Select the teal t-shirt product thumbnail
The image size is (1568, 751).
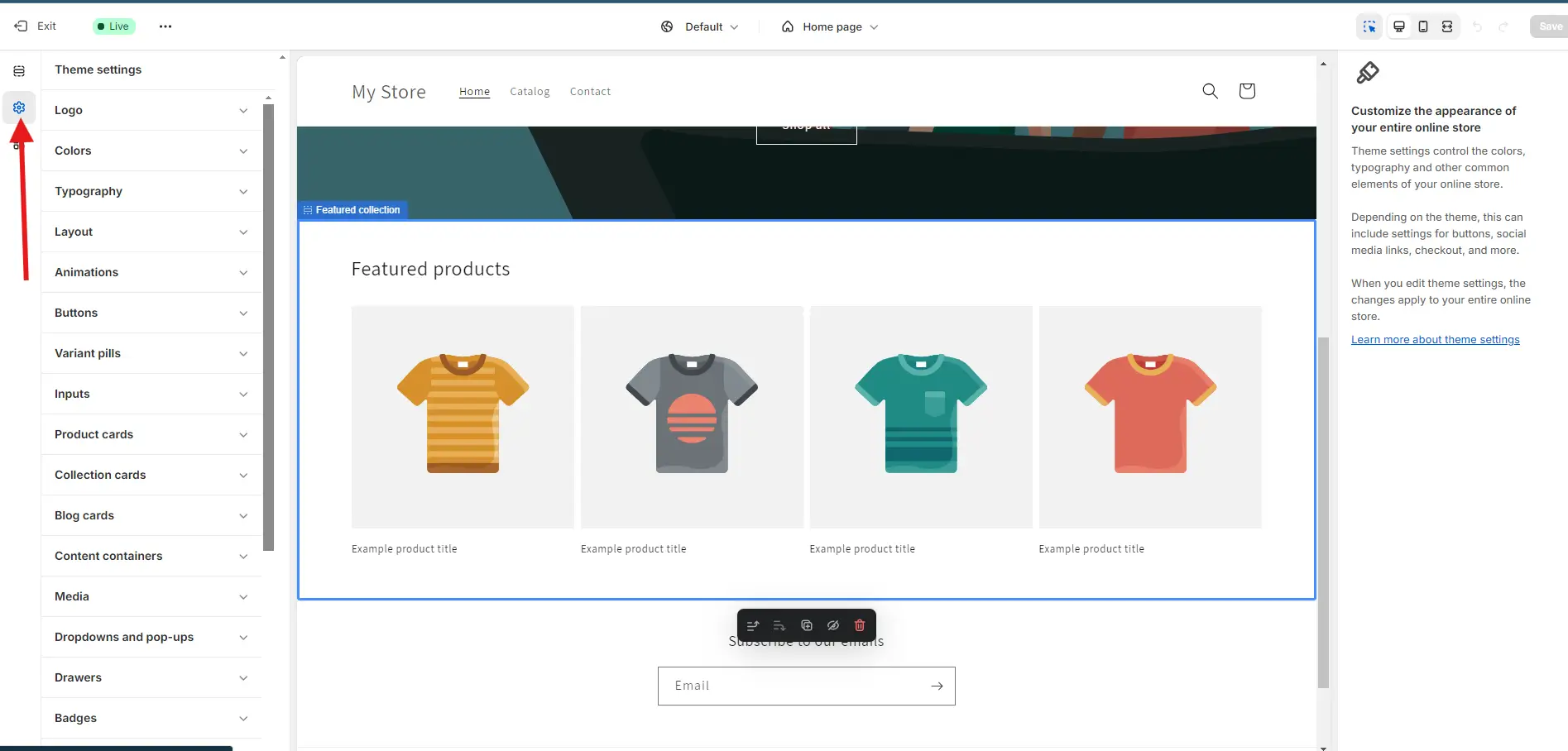click(921, 417)
